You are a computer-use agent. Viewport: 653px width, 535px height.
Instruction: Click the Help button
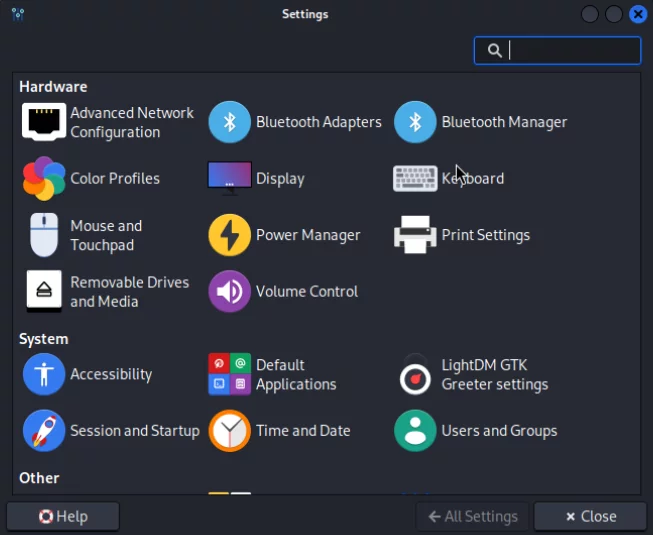[63, 517]
